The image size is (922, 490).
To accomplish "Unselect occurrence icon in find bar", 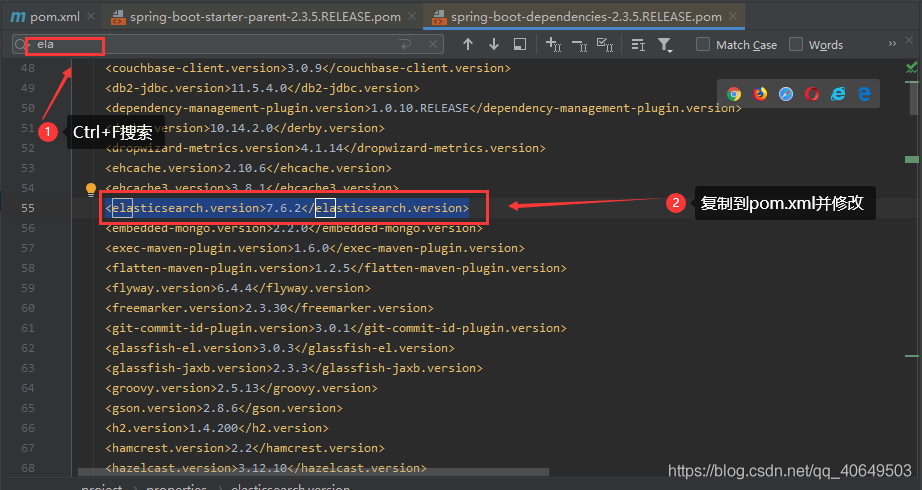I will (579, 45).
